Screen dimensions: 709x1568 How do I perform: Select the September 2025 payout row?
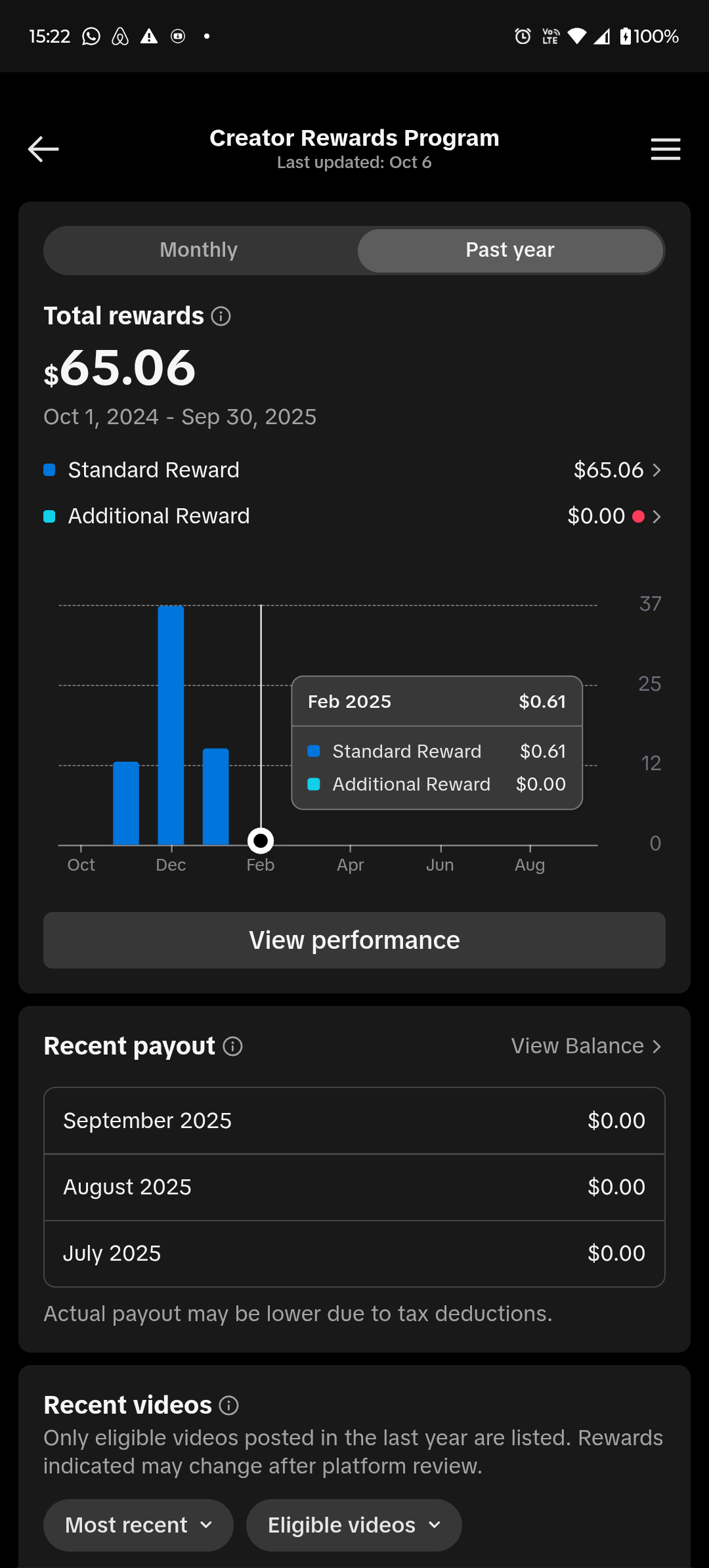[x=354, y=1121]
